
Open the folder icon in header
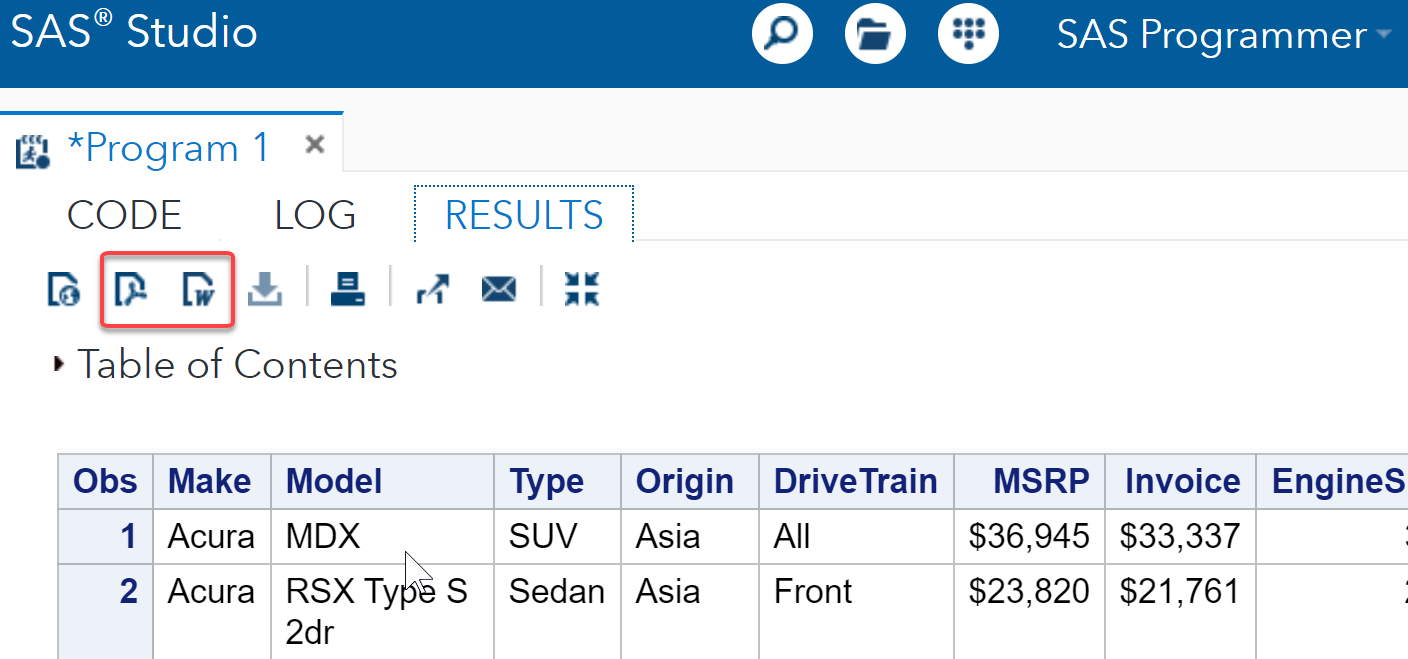tap(875, 36)
